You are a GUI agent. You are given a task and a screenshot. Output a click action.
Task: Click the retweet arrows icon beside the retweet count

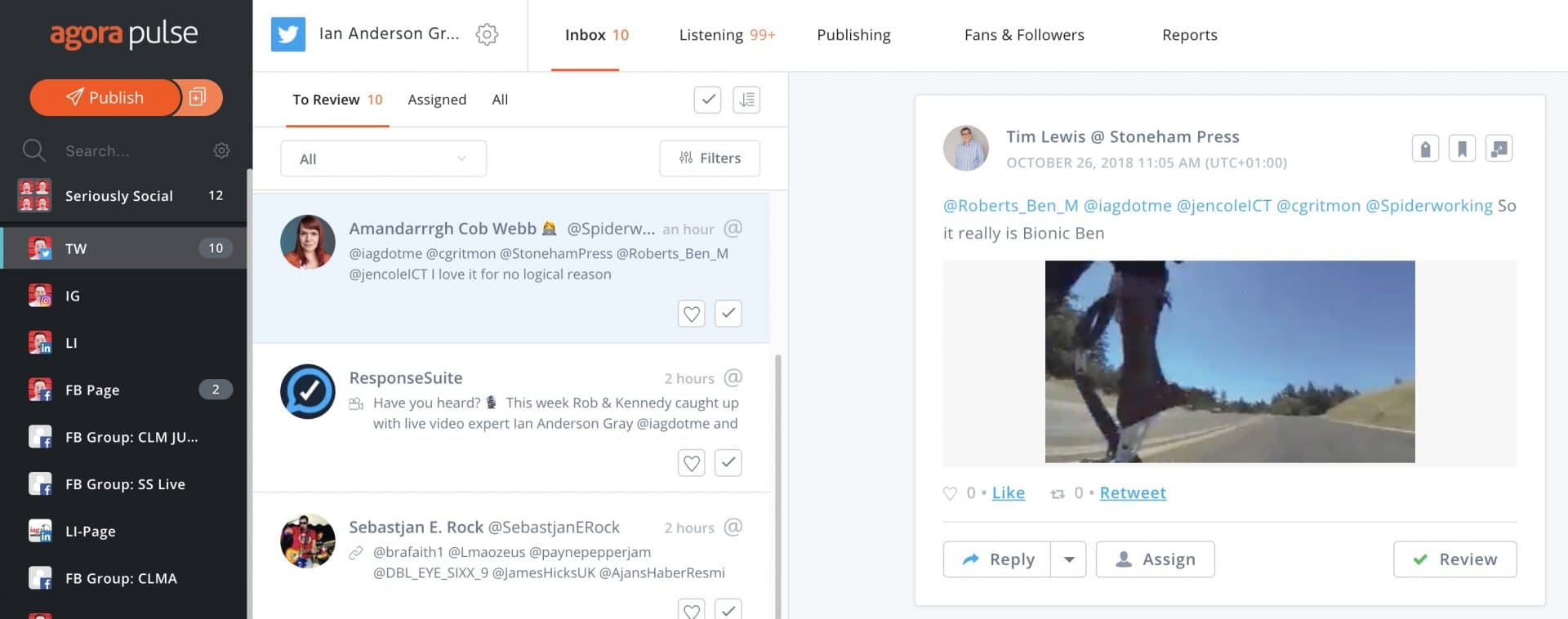pyautogui.click(x=1058, y=493)
